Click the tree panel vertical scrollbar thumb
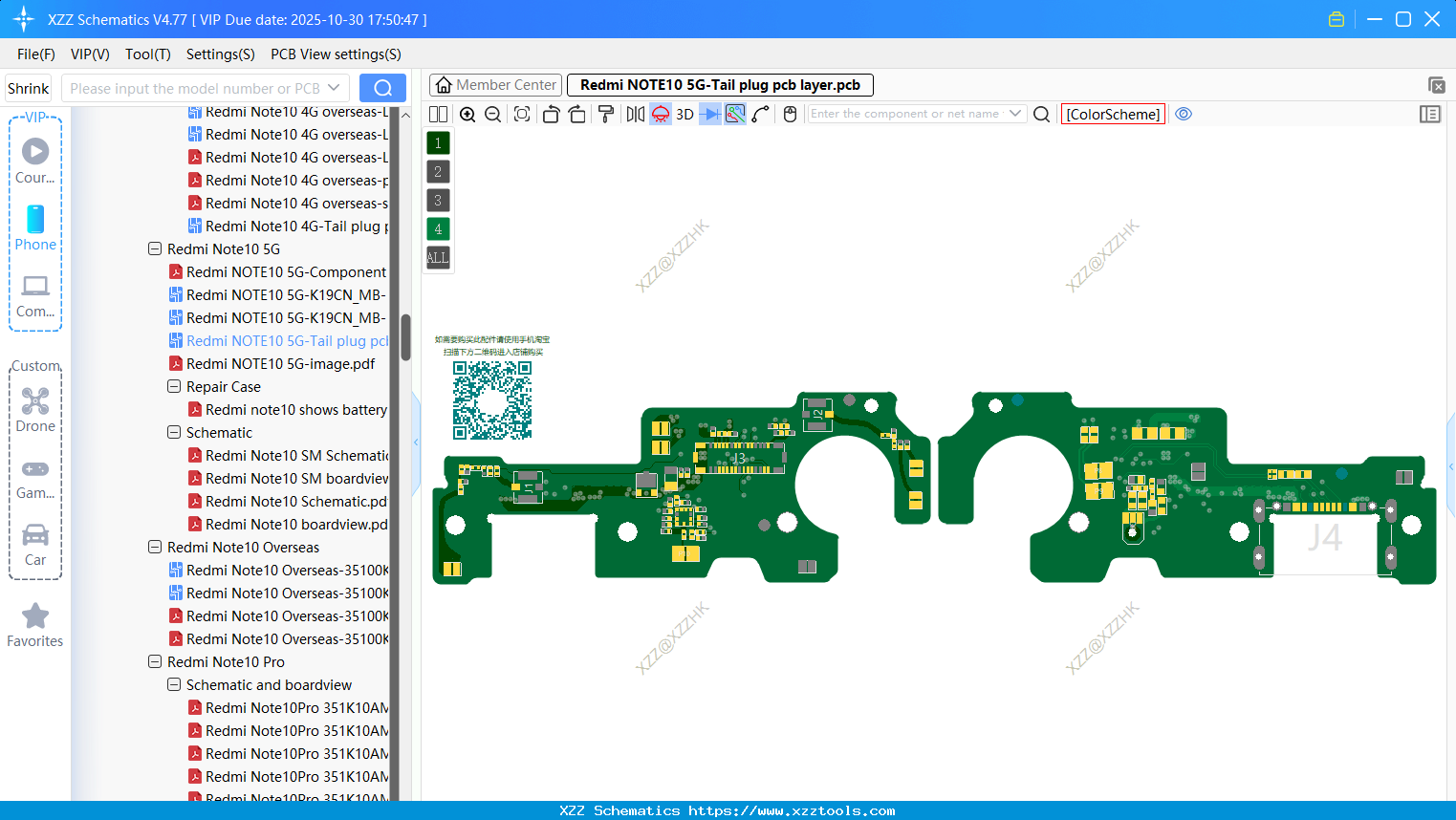 405,336
